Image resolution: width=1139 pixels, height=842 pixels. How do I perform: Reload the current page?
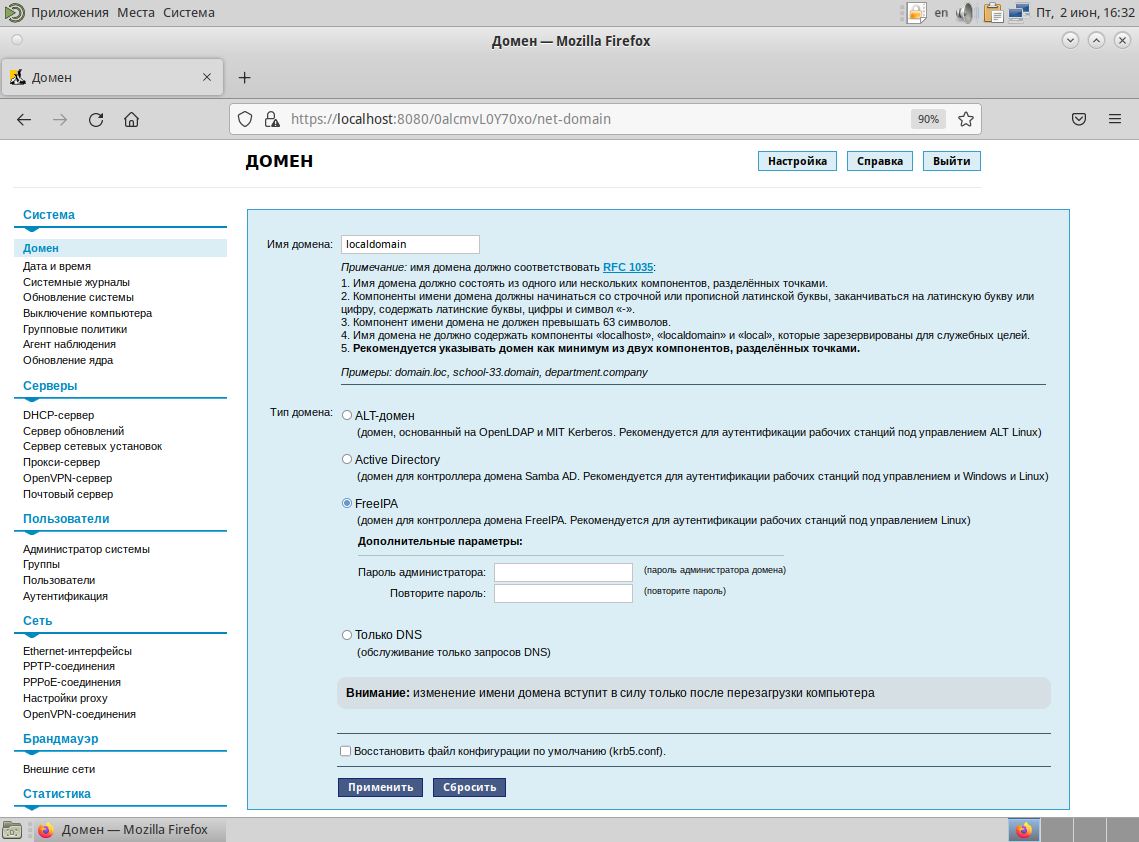[96, 119]
